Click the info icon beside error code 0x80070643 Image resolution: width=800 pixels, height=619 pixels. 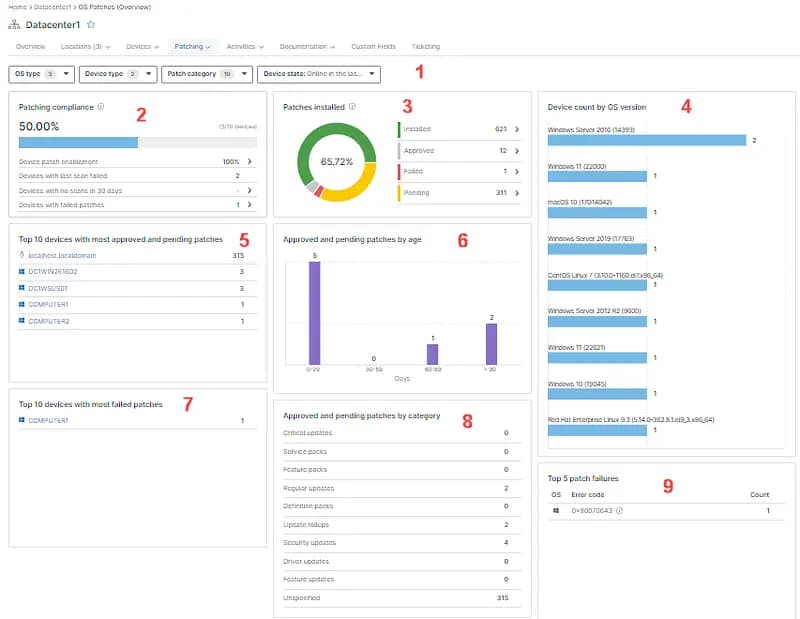click(x=620, y=510)
